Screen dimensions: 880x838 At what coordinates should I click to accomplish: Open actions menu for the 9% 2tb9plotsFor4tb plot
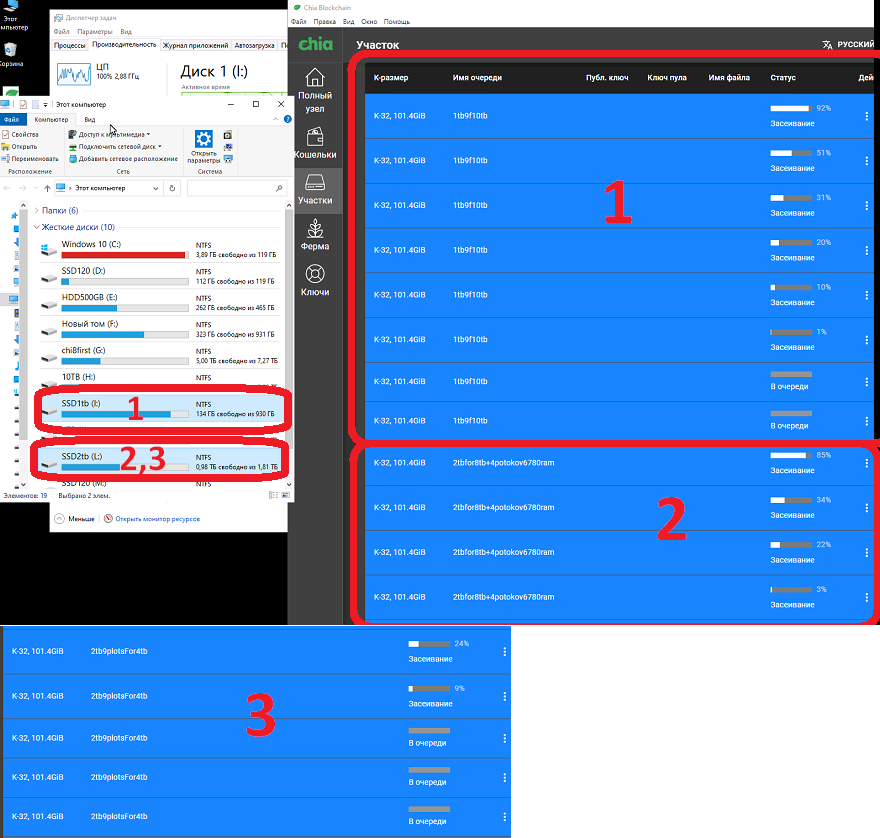coord(505,697)
